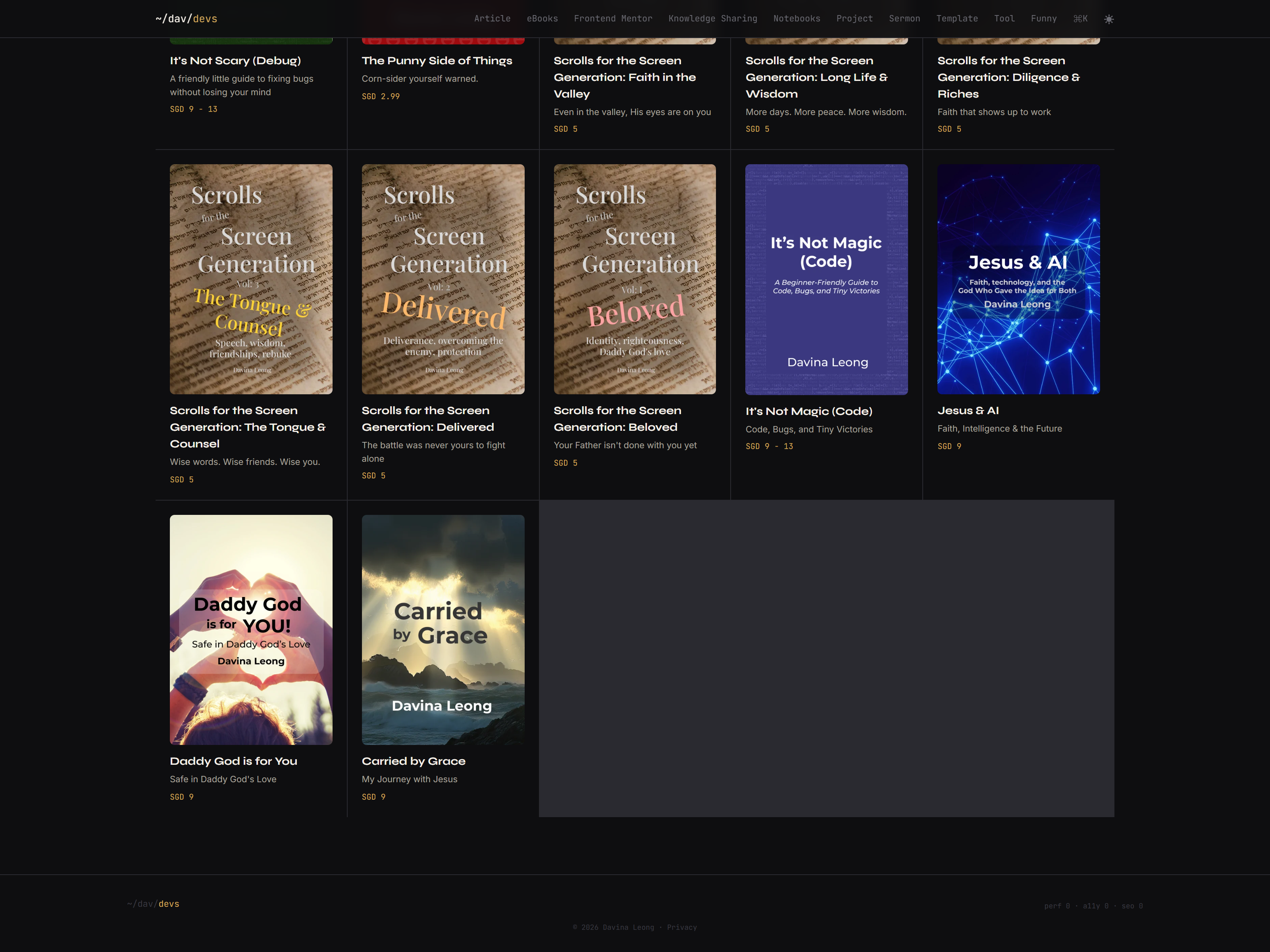Viewport: 1270px width, 952px height.
Task: Click the It's Not Magic (Code) title
Action: [809, 411]
